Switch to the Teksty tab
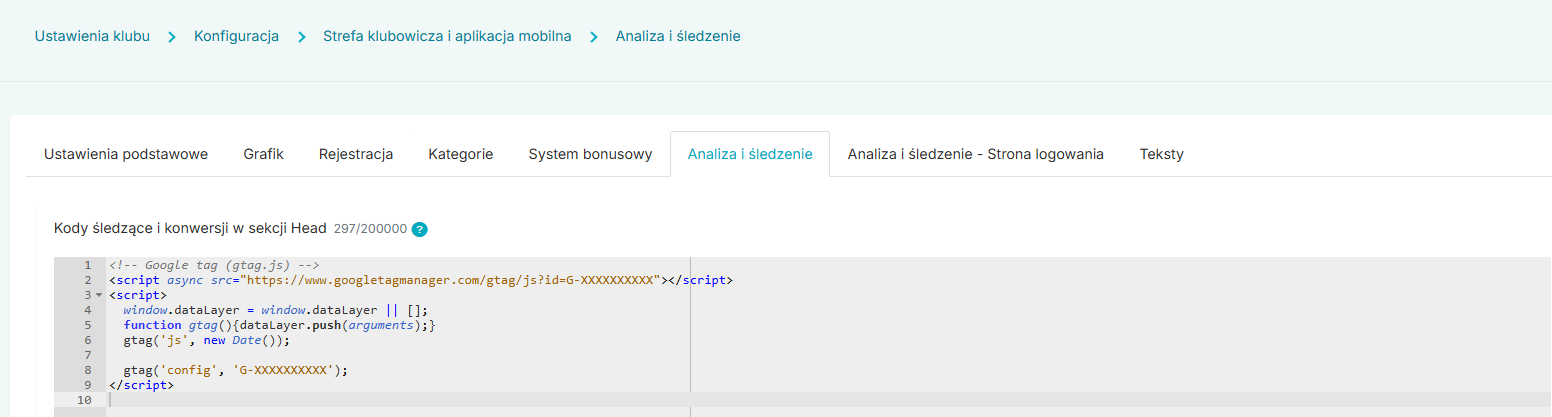 pos(1161,154)
